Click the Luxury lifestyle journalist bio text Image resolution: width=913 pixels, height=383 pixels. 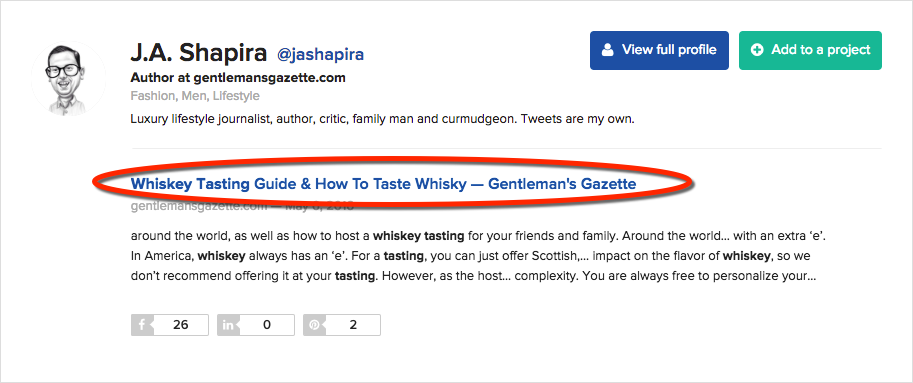[382, 120]
